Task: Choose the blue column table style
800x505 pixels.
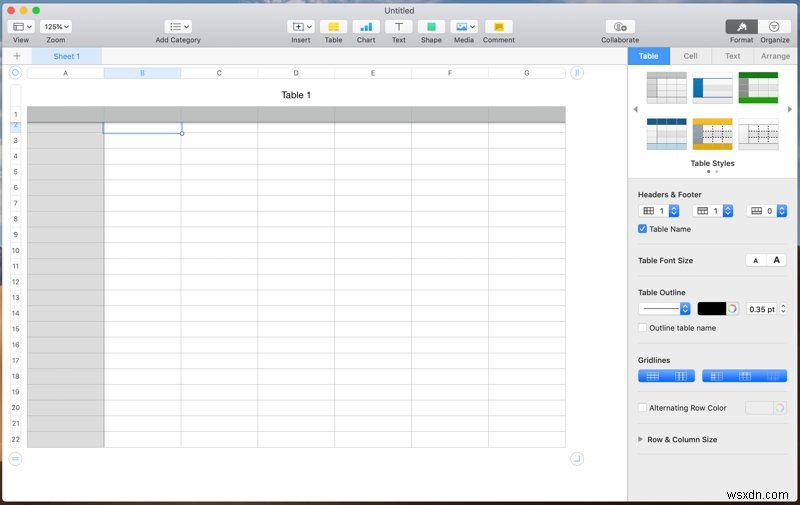Action: tap(712, 88)
